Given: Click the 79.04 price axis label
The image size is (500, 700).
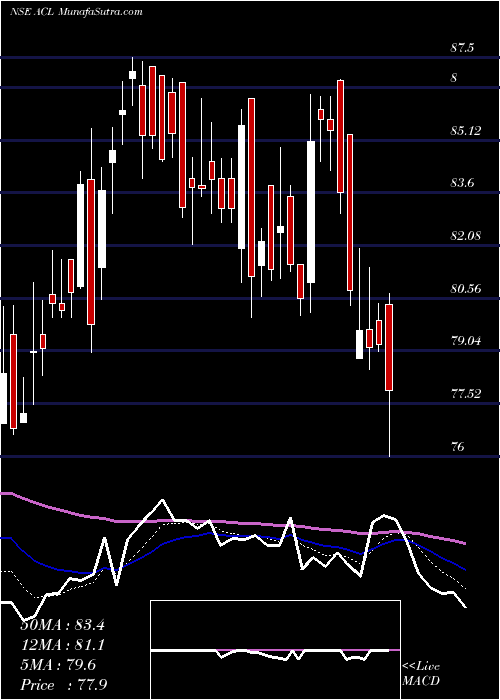Looking at the screenshot, I should pos(466,341).
